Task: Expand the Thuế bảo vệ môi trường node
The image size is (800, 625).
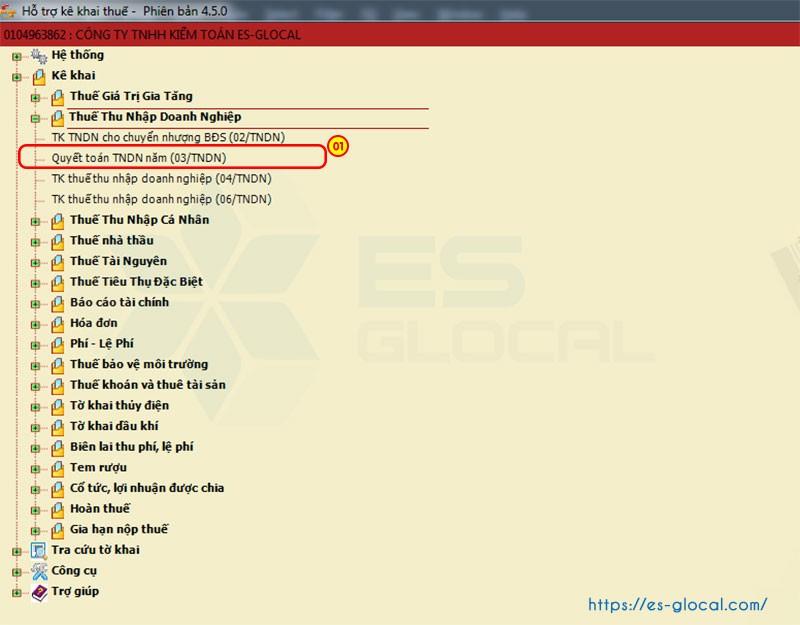Action: 35,366
